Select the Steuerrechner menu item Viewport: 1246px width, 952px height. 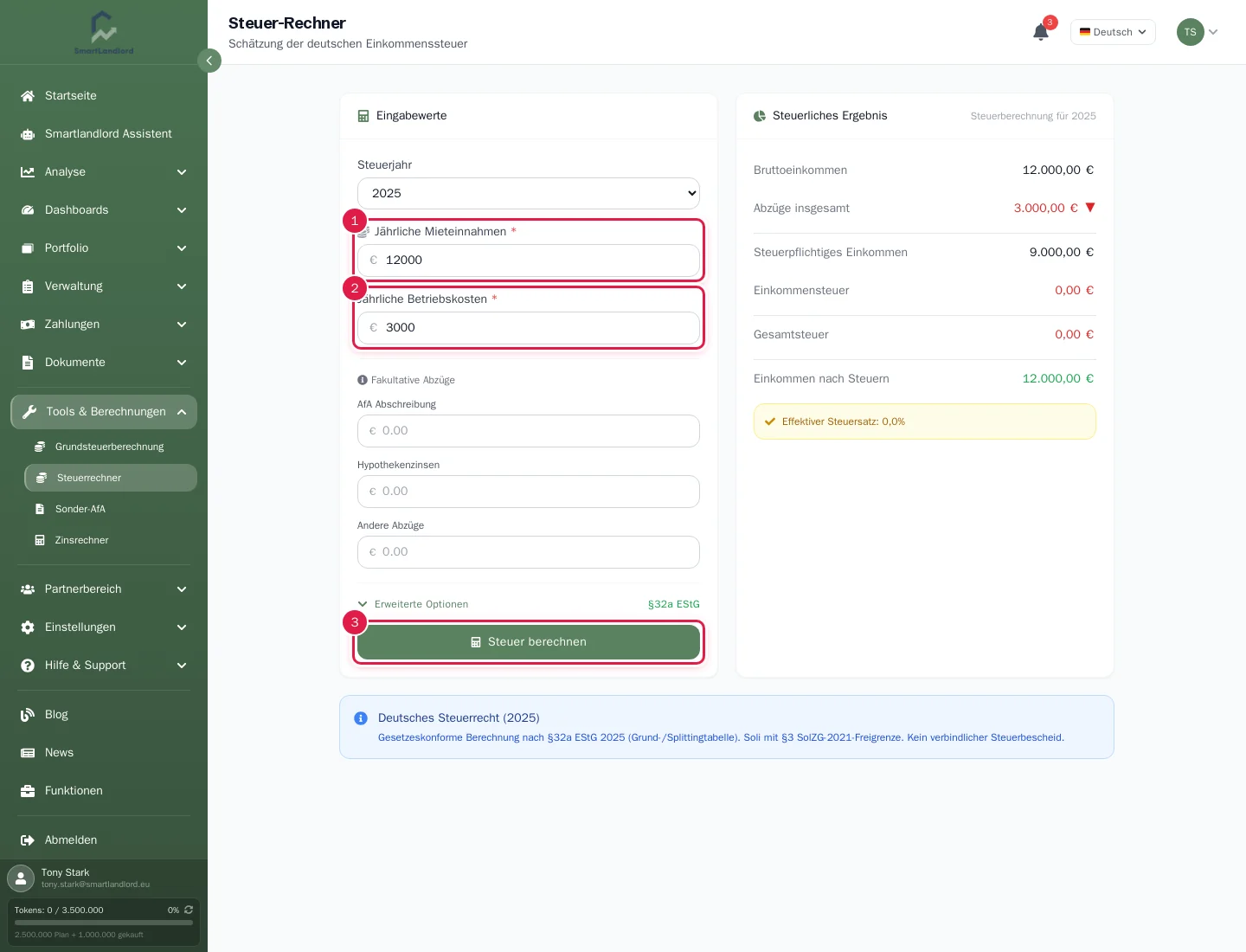[x=111, y=478]
